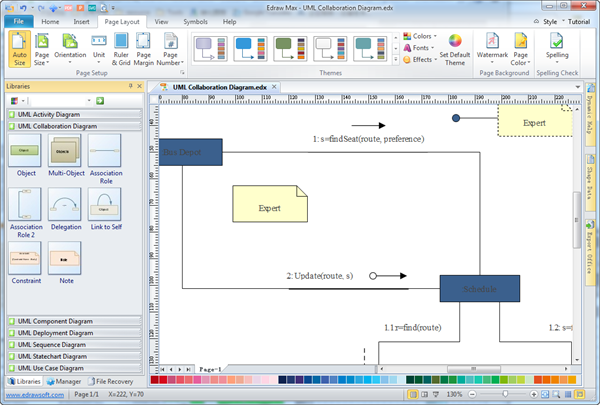Open the Spelling check tool
Viewport: 600px width, 405px height.
tap(557, 48)
